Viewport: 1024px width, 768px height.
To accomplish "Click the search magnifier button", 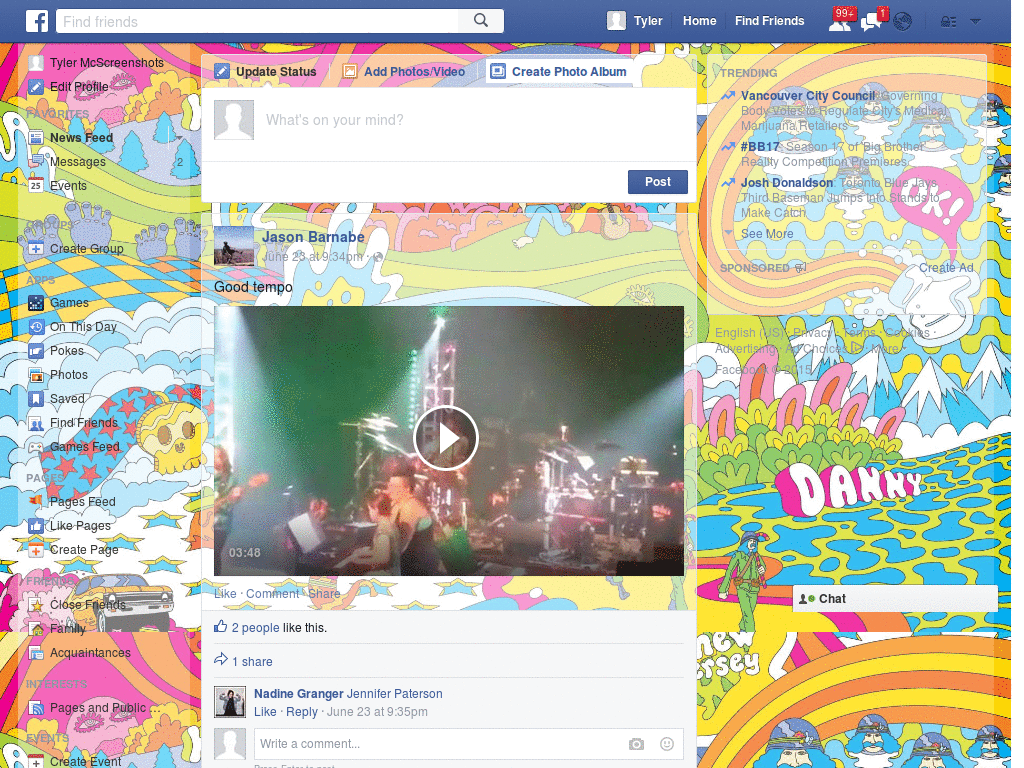I will [481, 21].
